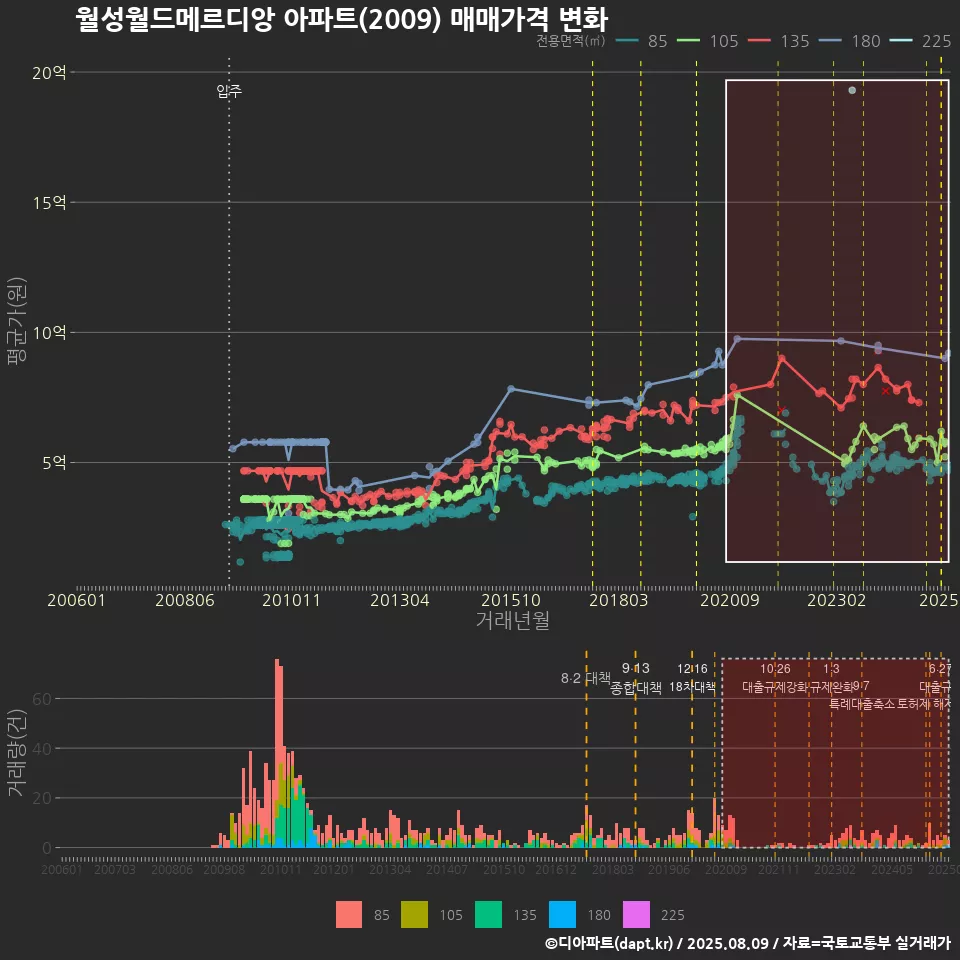Click the 거래량(건) axis title

[x=17, y=752]
